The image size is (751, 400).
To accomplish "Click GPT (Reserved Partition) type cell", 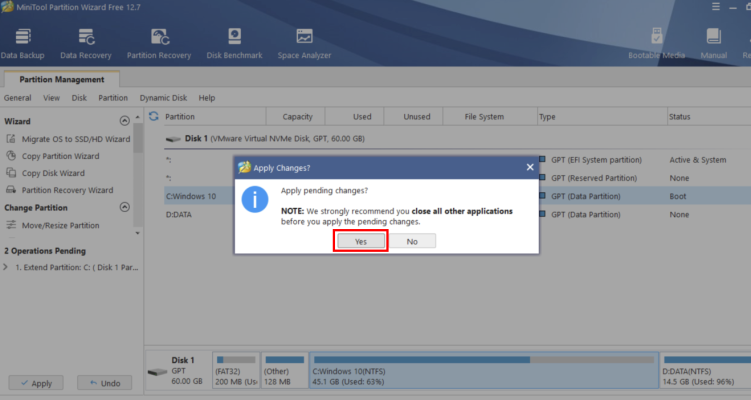I will coord(594,178).
